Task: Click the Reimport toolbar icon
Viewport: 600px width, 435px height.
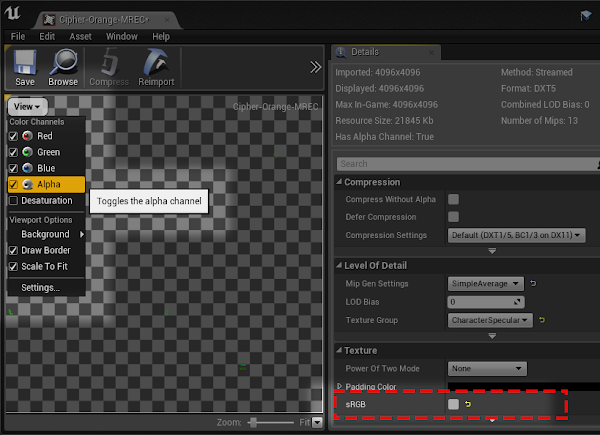Action: click(156, 62)
